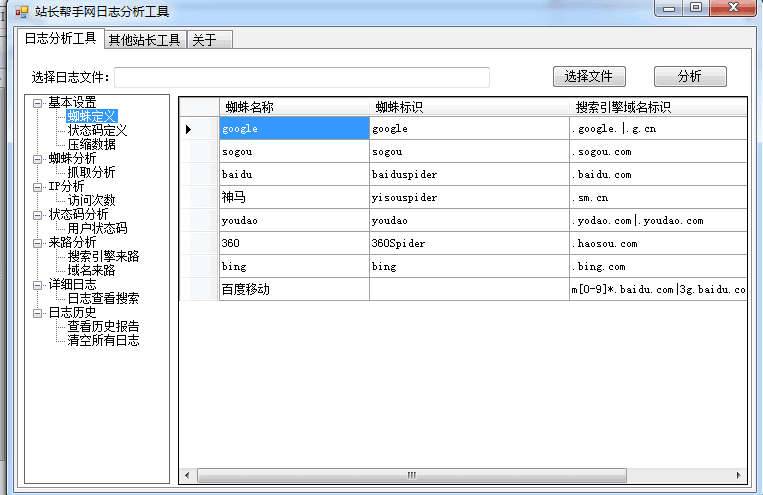Click the log file path input field
Viewport: 763px width, 495px height.
(301, 78)
